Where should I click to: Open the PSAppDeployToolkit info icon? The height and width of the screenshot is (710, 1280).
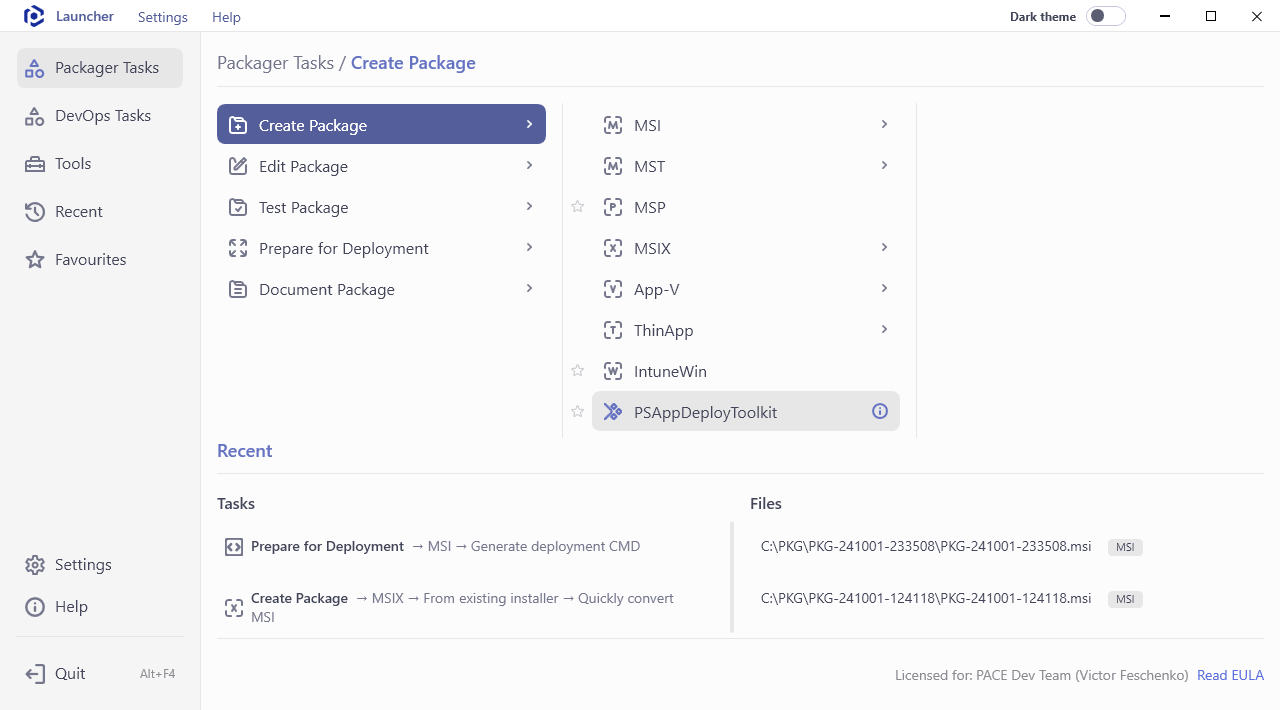point(880,411)
